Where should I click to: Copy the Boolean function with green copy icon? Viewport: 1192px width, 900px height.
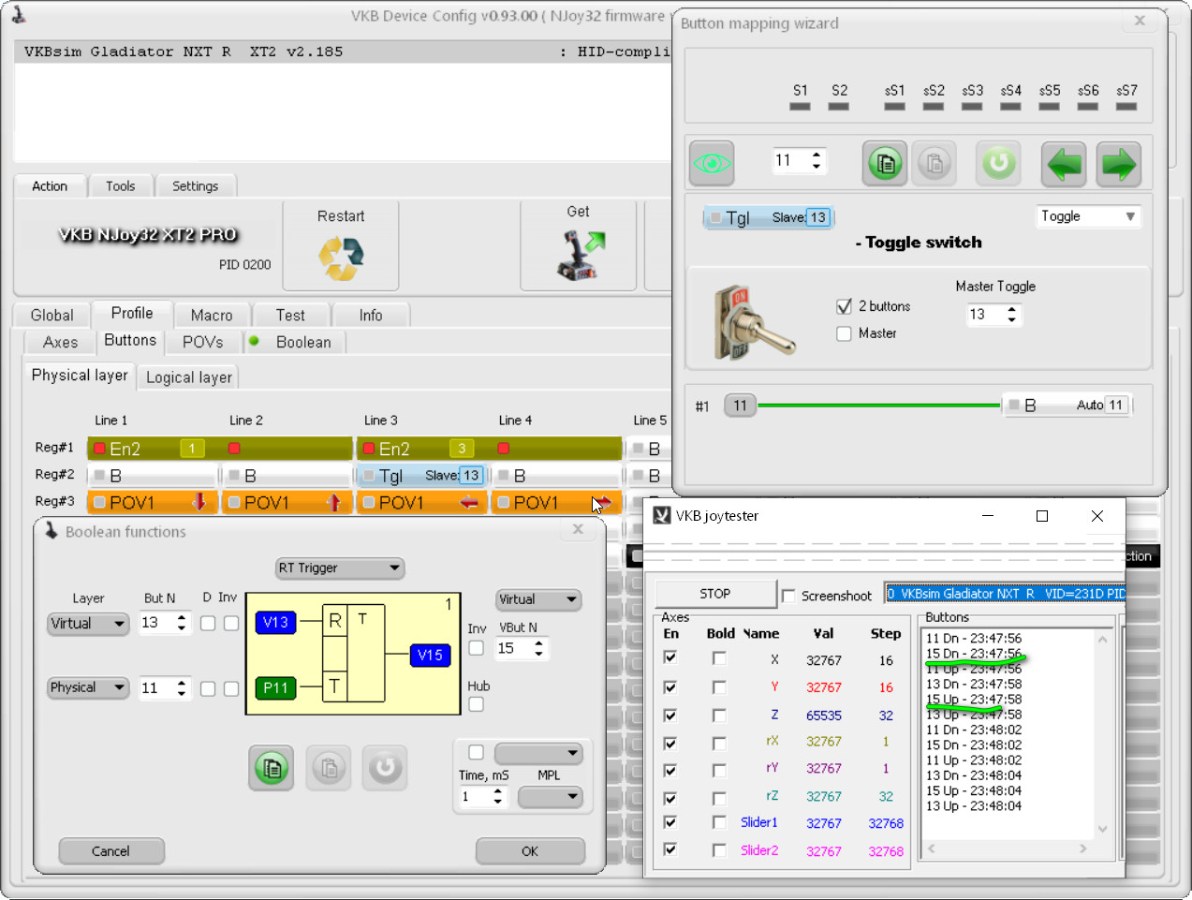[271, 768]
